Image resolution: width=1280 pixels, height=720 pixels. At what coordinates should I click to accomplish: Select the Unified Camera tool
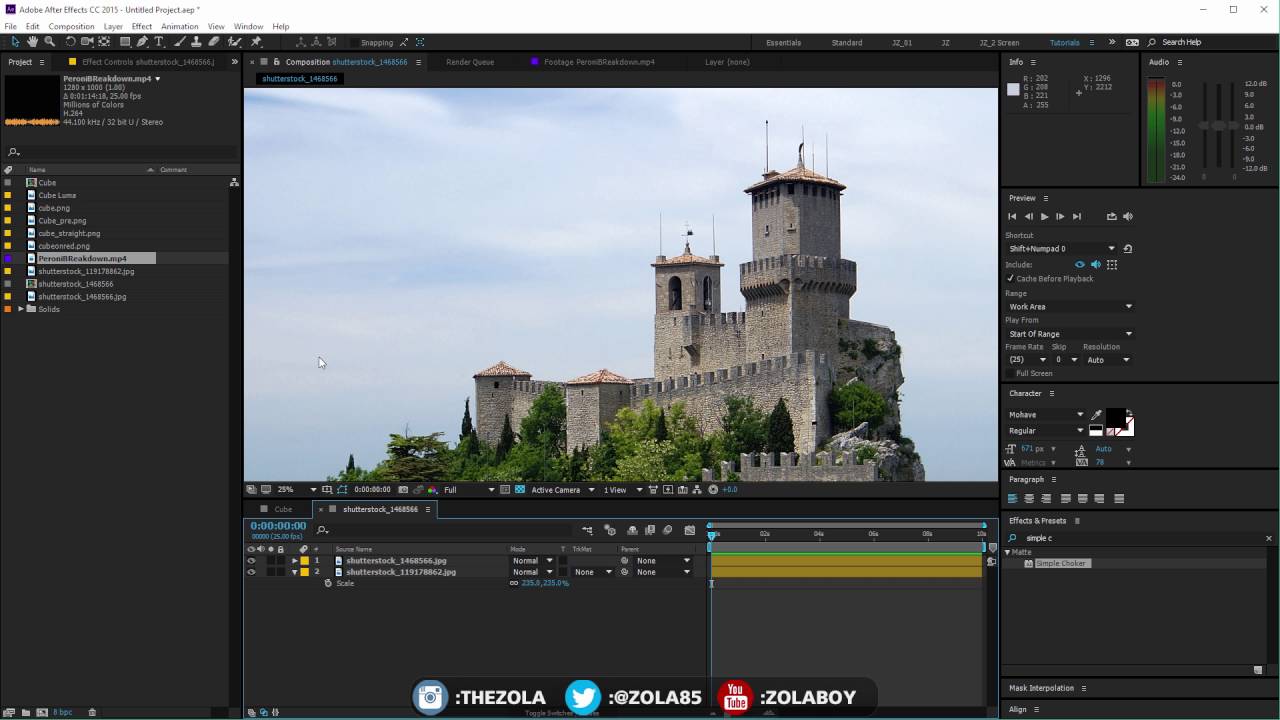tap(87, 42)
